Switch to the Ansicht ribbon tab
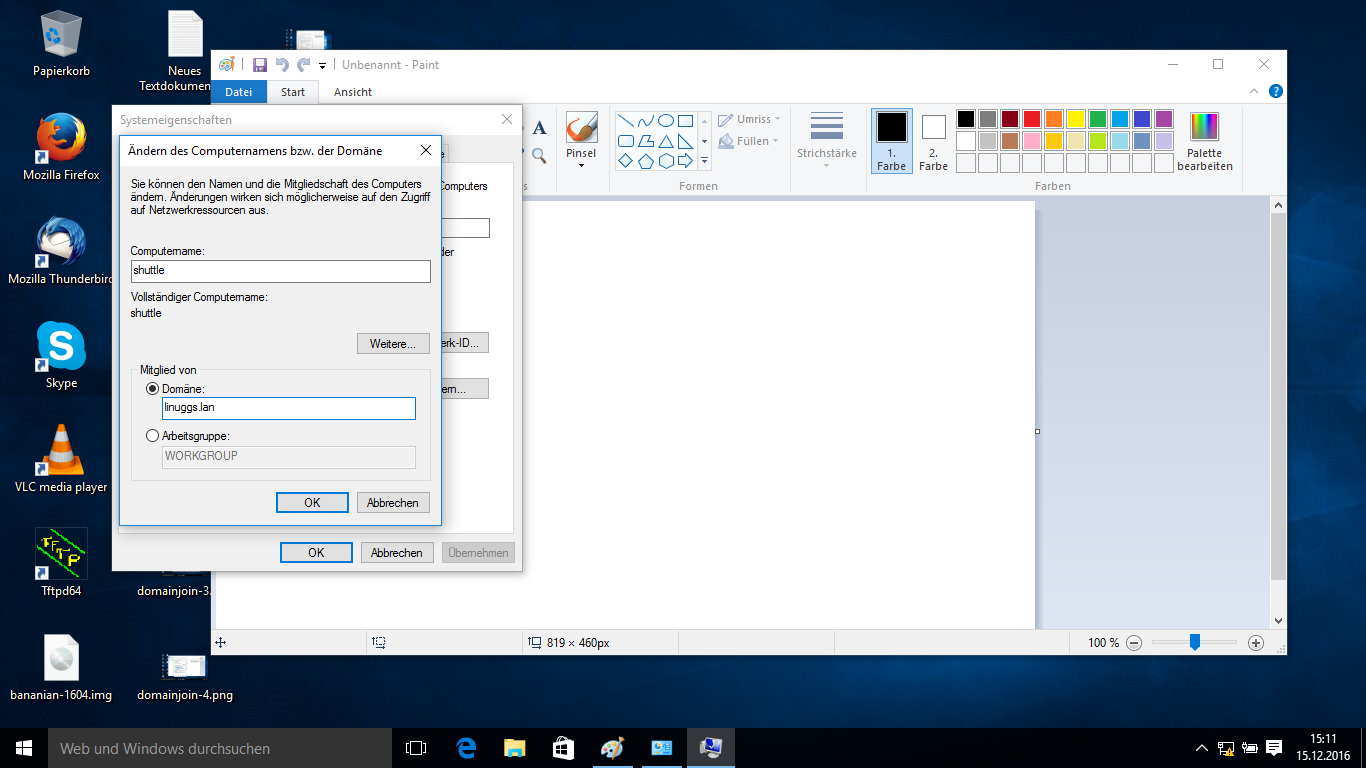This screenshot has height=768, width=1366. [352, 92]
